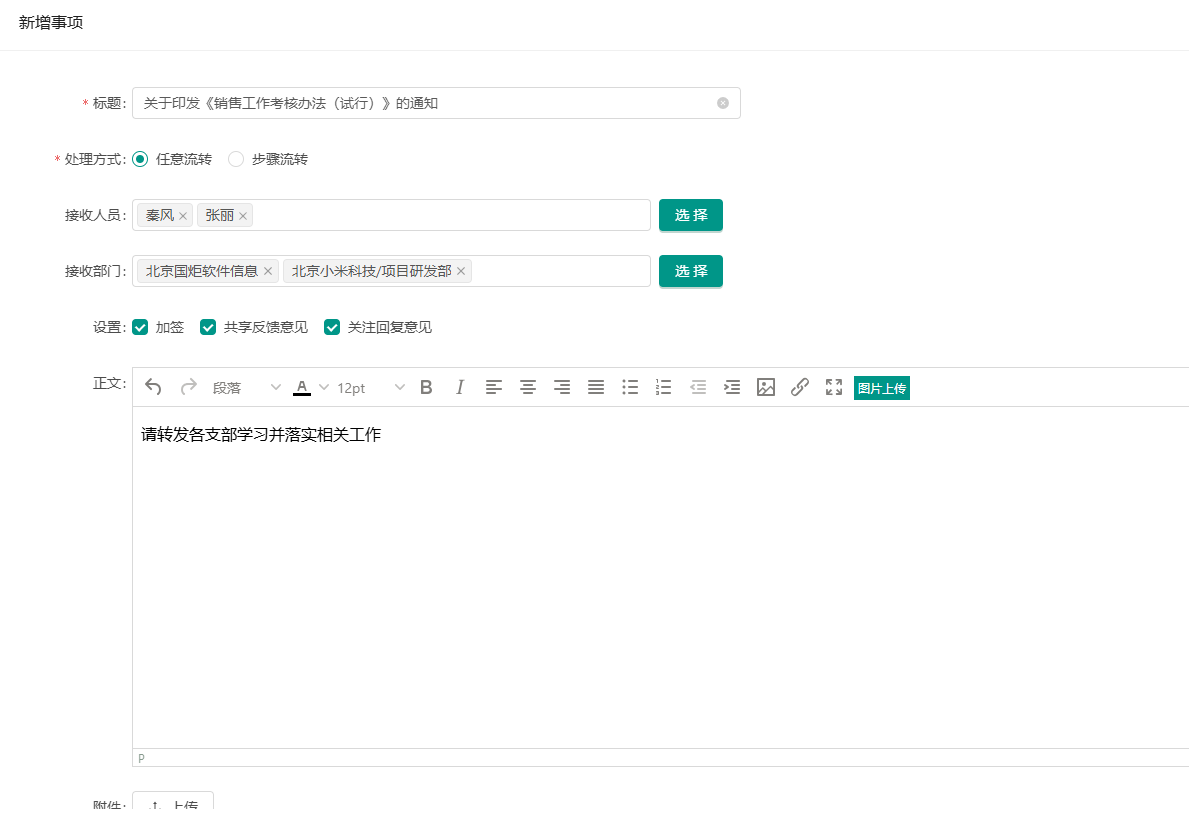Click the 上传 attachment button

173,802
